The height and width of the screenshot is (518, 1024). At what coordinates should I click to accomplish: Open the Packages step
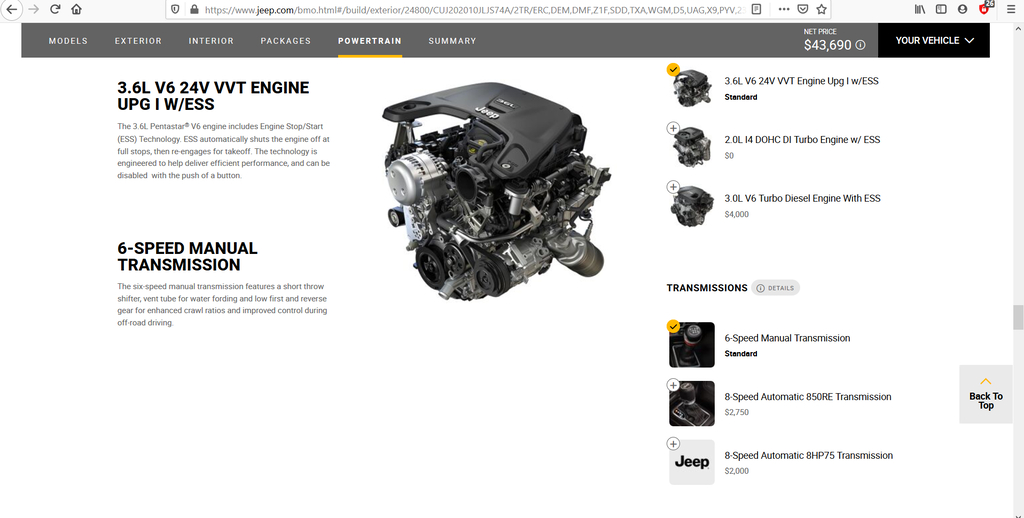coord(285,40)
